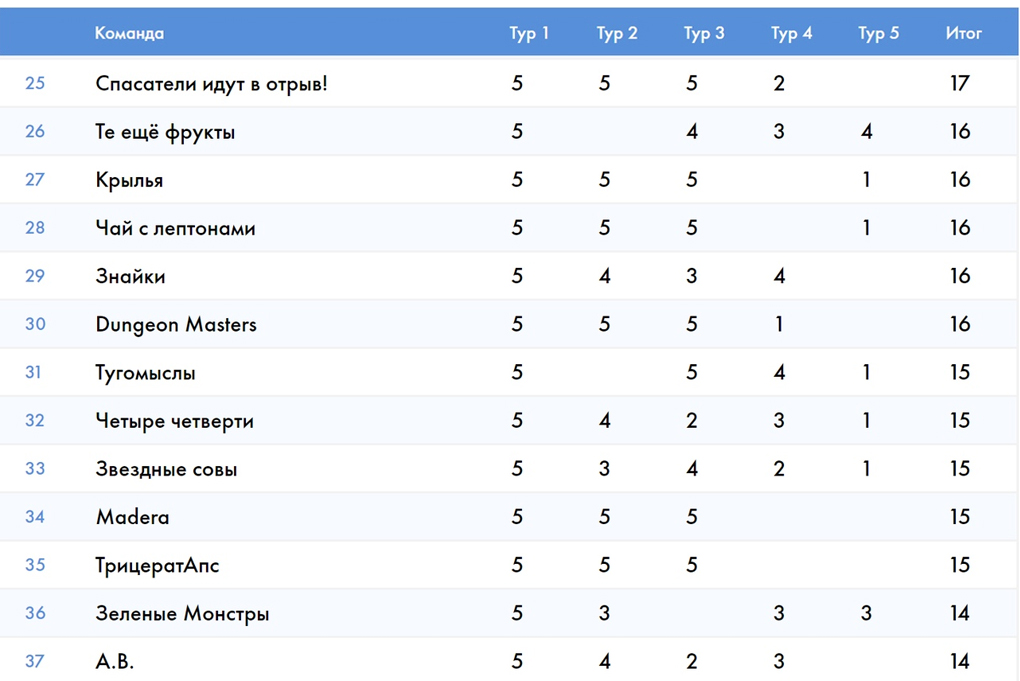Select the Тур 1 column header
1020x681 pixels.
click(x=528, y=33)
